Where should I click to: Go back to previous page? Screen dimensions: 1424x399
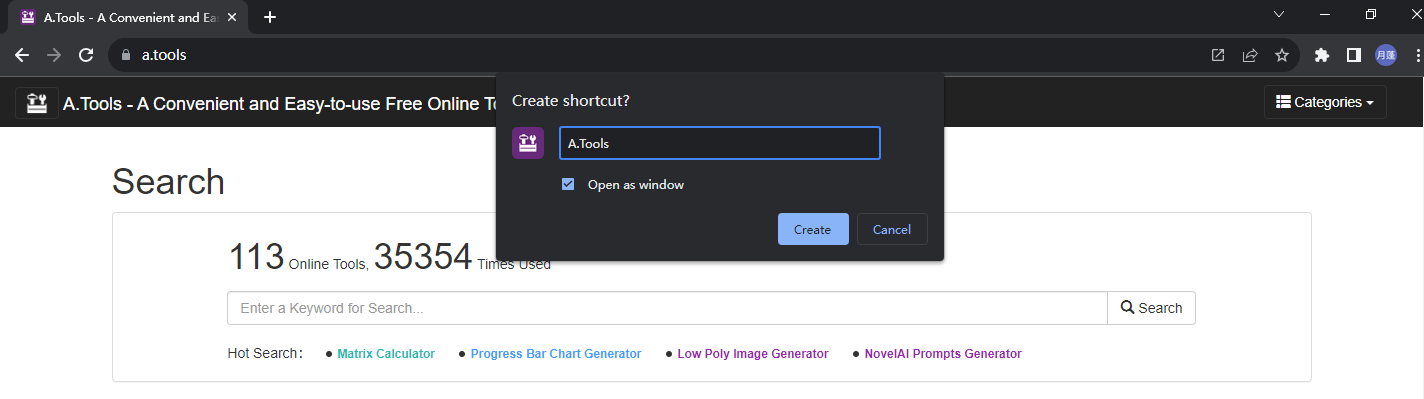click(x=22, y=55)
